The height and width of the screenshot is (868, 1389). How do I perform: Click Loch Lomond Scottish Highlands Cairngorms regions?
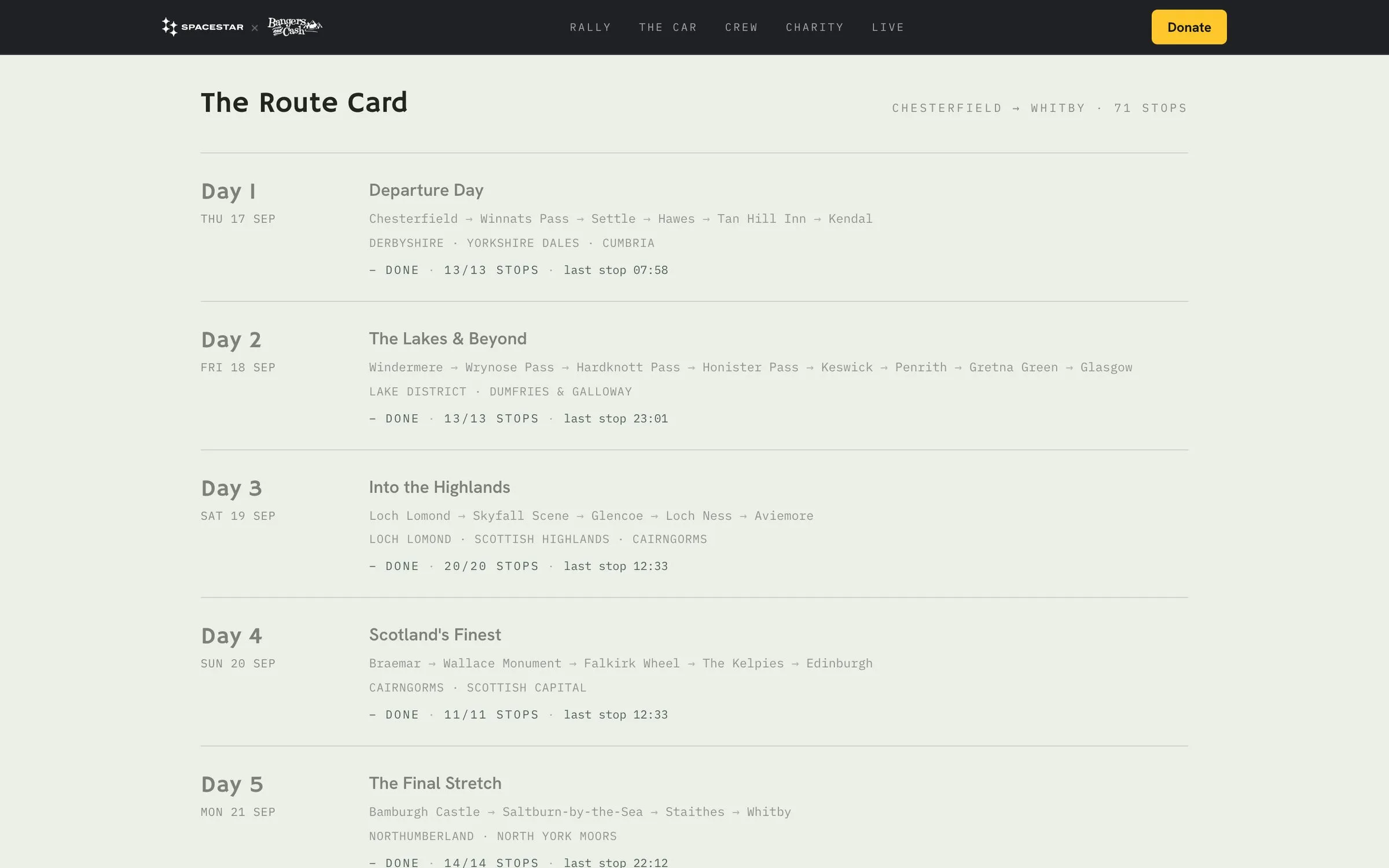pos(538,539)
